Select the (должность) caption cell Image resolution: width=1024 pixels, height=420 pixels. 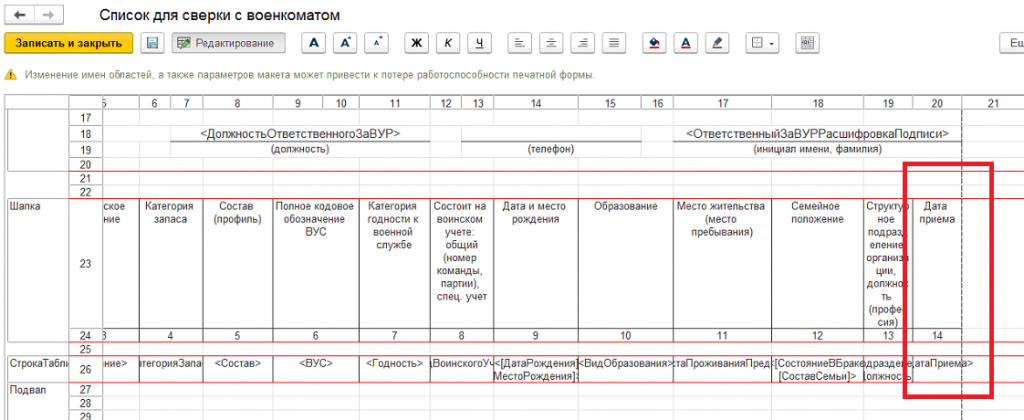300,150
